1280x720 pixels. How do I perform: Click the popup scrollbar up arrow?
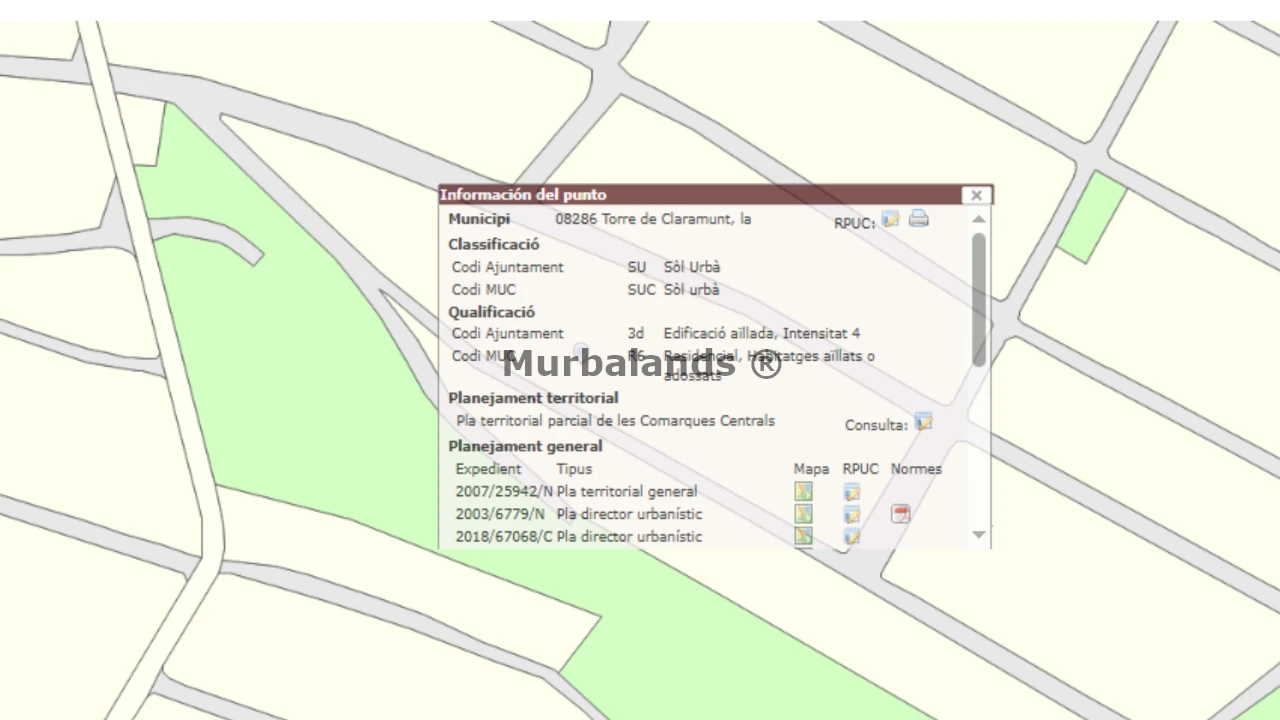pos(979,219)
